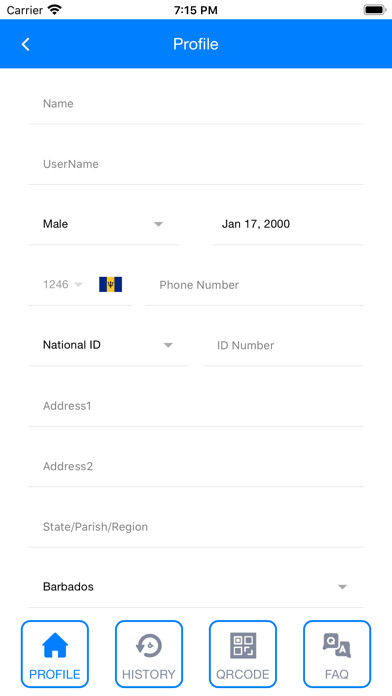
Task: Tap the Phone Number field
Action: click(254, 285)
